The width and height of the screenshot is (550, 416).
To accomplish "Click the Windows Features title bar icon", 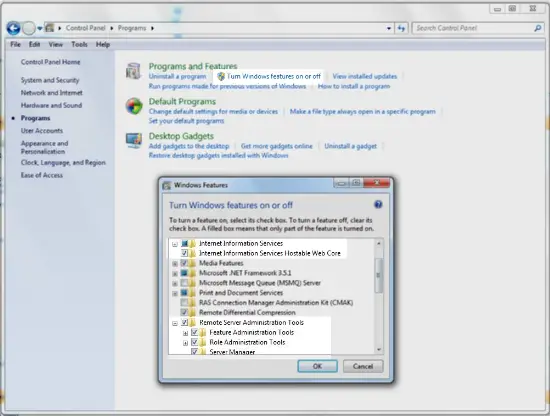I will tap(167, 185).
